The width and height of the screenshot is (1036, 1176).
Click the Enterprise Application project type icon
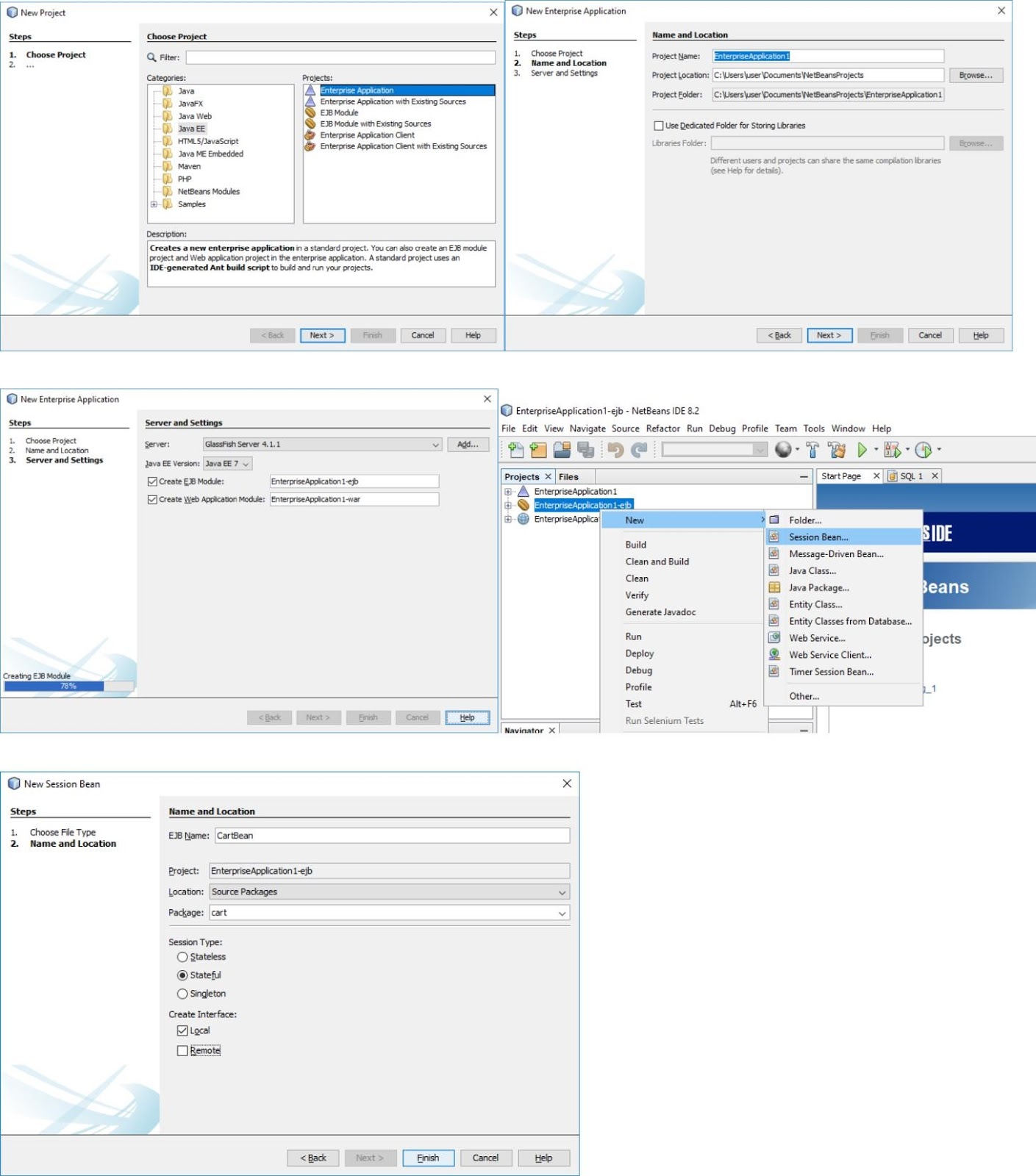(x=310, y=90)
